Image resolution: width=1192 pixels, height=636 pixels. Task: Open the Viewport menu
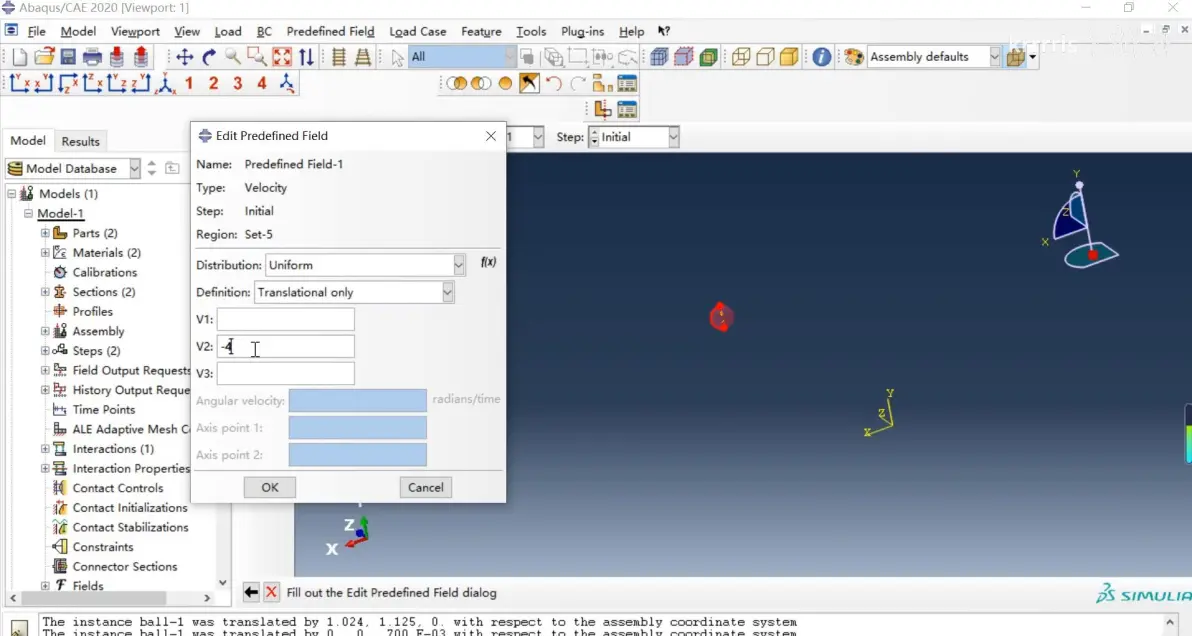pyautogui.click(x=135, y=32)
